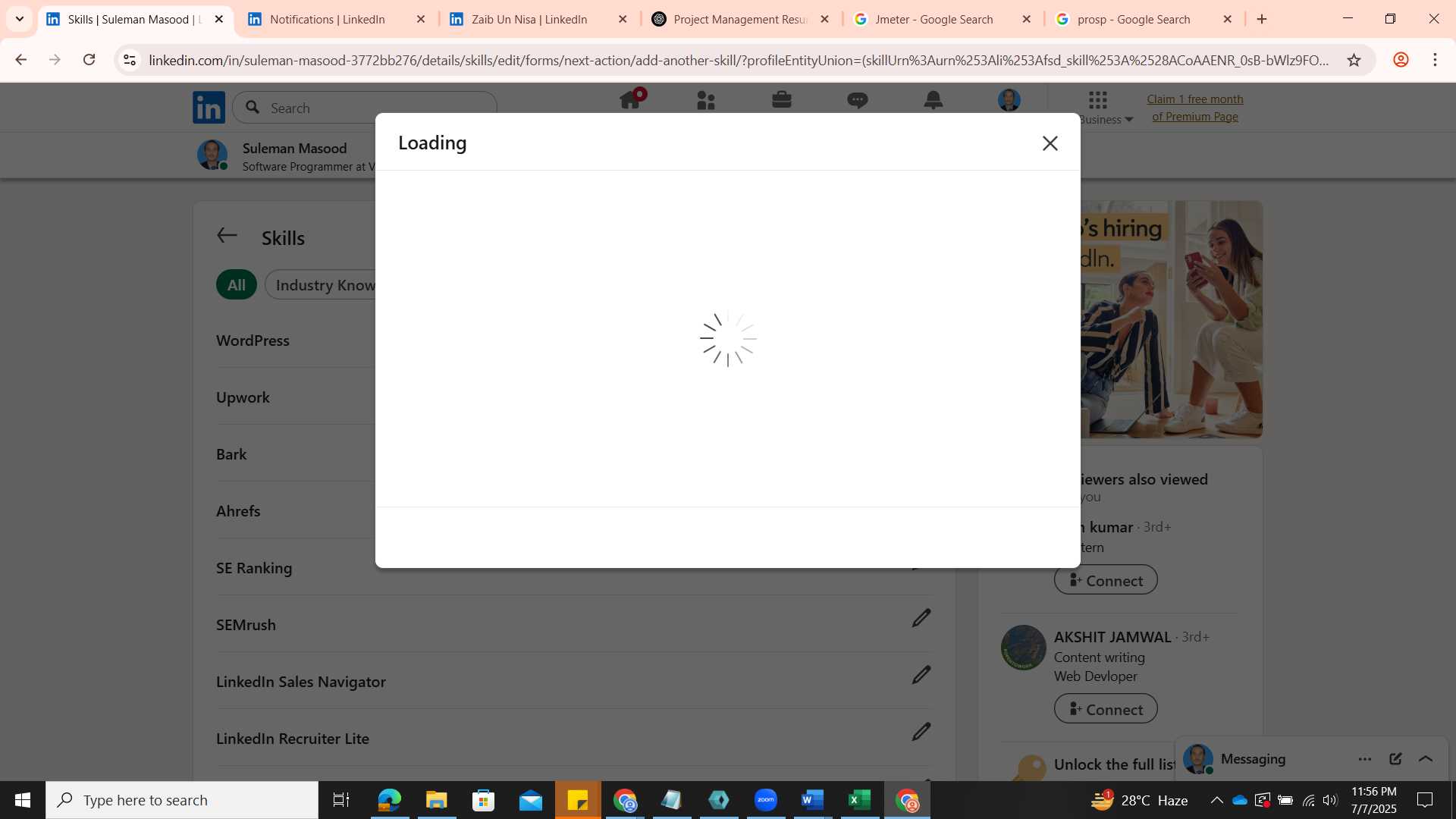This screenshot has width=1456, height=819.
Task: Open File Explorer from taskbar
Action: point(436,800)
